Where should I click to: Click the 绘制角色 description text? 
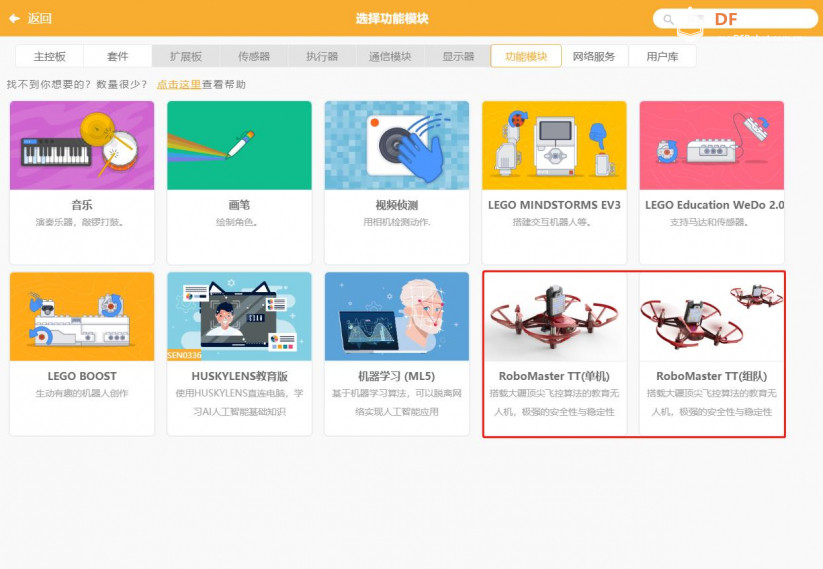pos(237,222)
